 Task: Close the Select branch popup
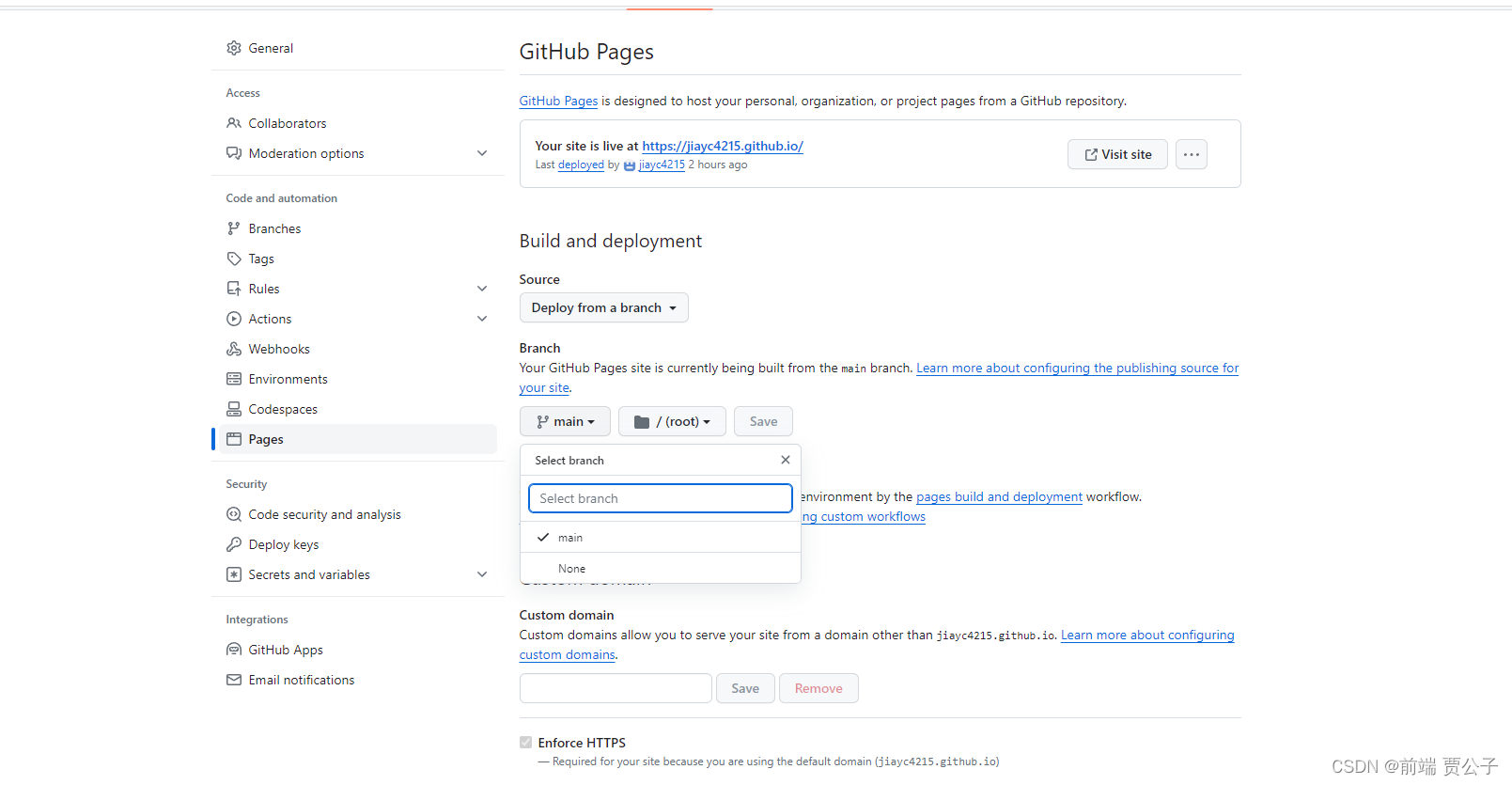786,460
